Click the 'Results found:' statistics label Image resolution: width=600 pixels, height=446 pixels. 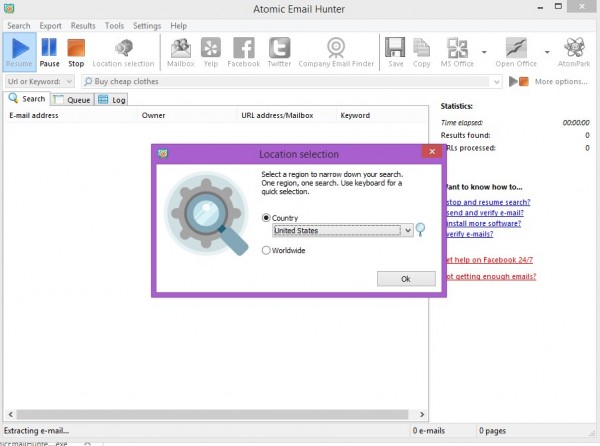(x=465, y=135)
